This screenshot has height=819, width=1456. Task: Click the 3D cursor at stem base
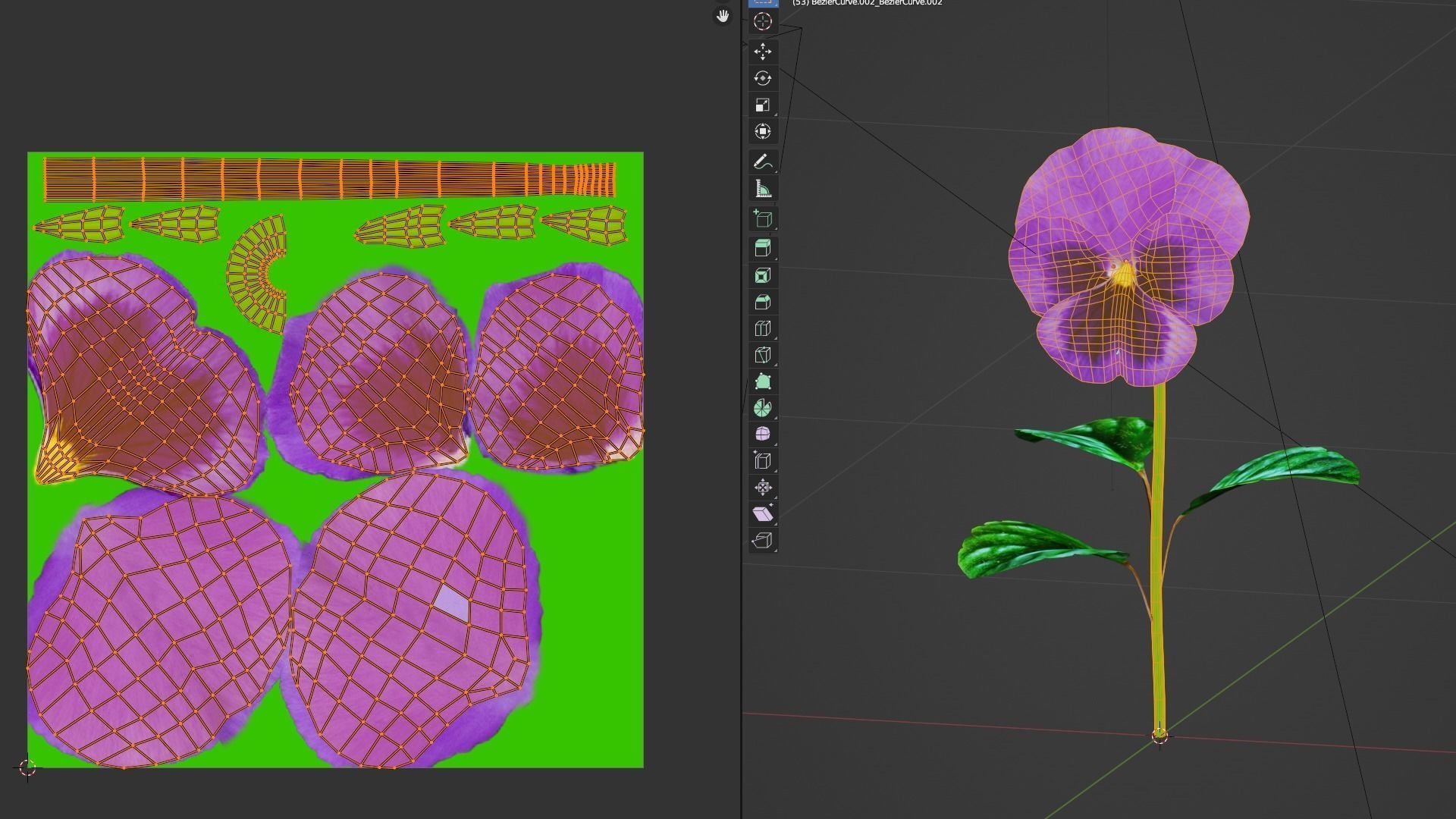pos(1159,735)
